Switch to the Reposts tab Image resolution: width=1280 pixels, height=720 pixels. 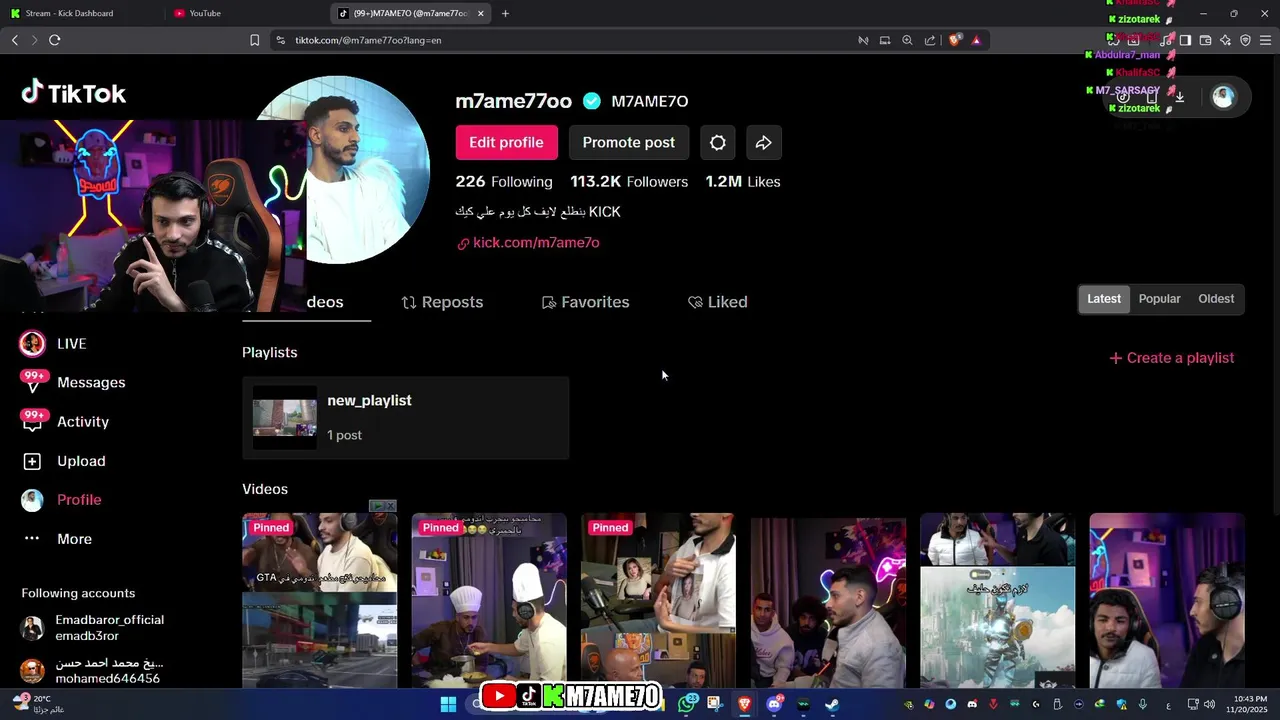click(442, 302)
